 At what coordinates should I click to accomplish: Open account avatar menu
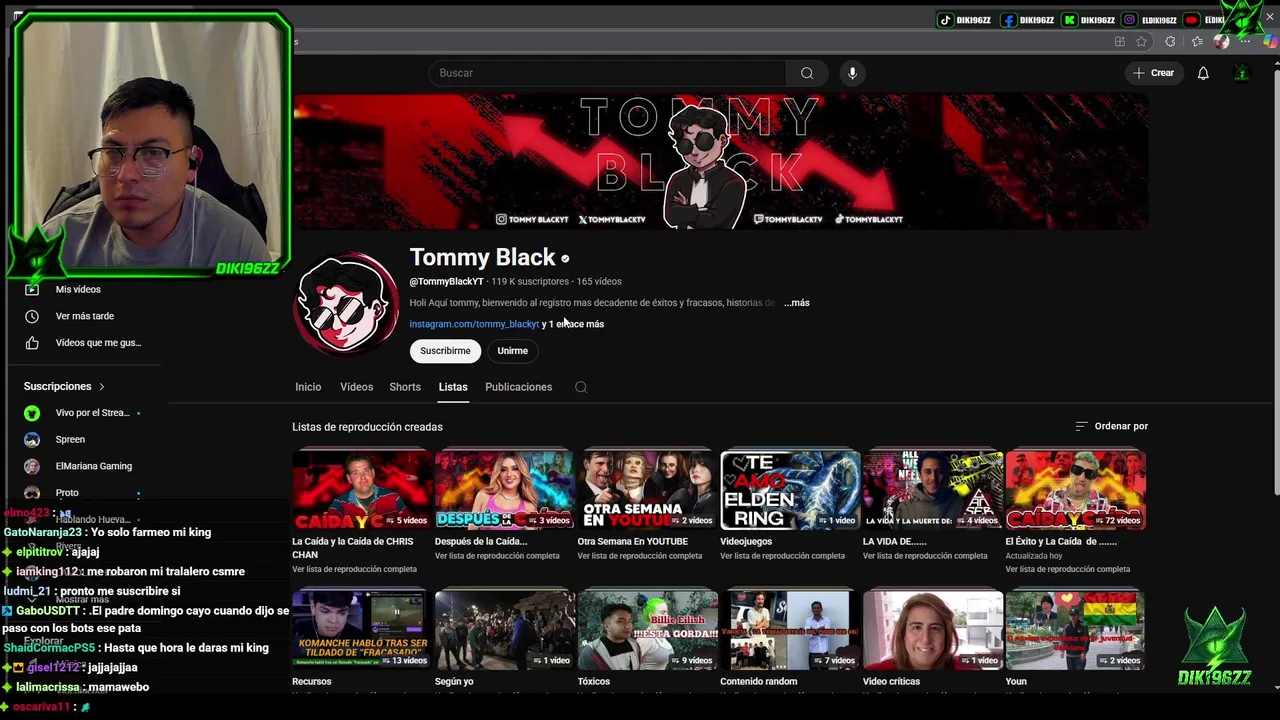point(1242,73)
